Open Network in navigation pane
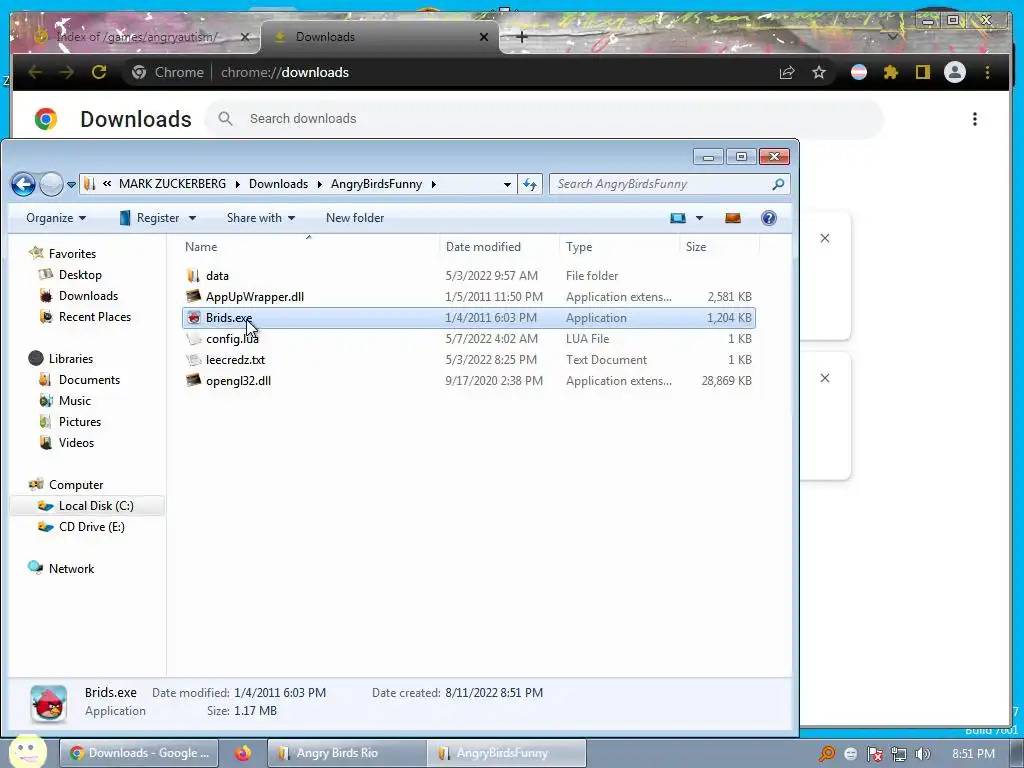 pyautogui.click(x=71, y=569)
